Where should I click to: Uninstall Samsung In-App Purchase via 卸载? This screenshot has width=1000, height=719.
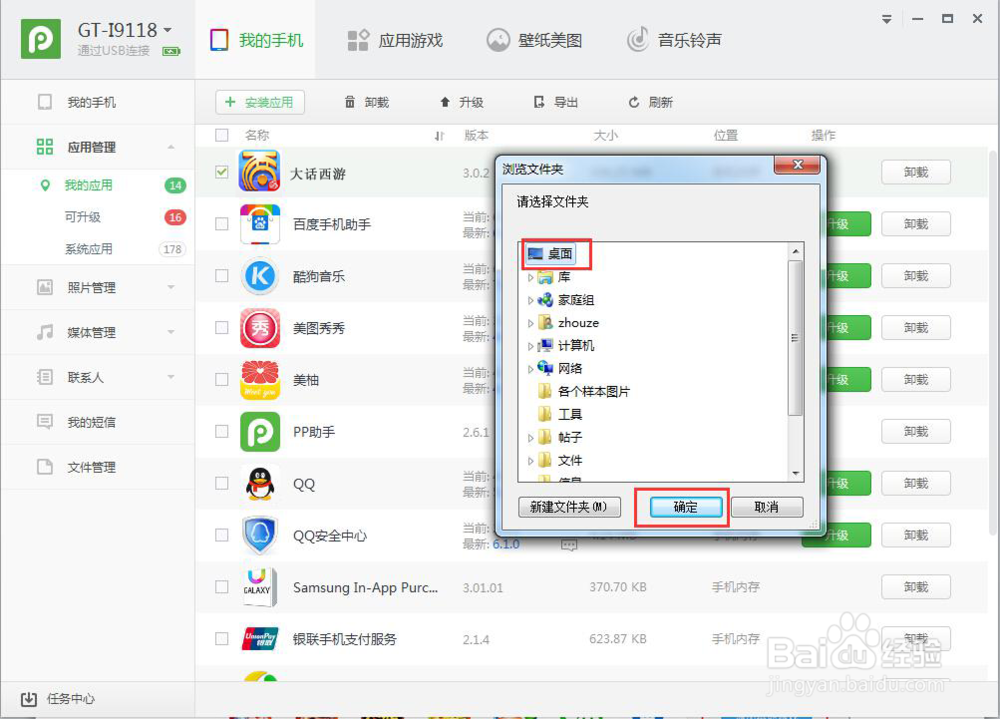916,587
